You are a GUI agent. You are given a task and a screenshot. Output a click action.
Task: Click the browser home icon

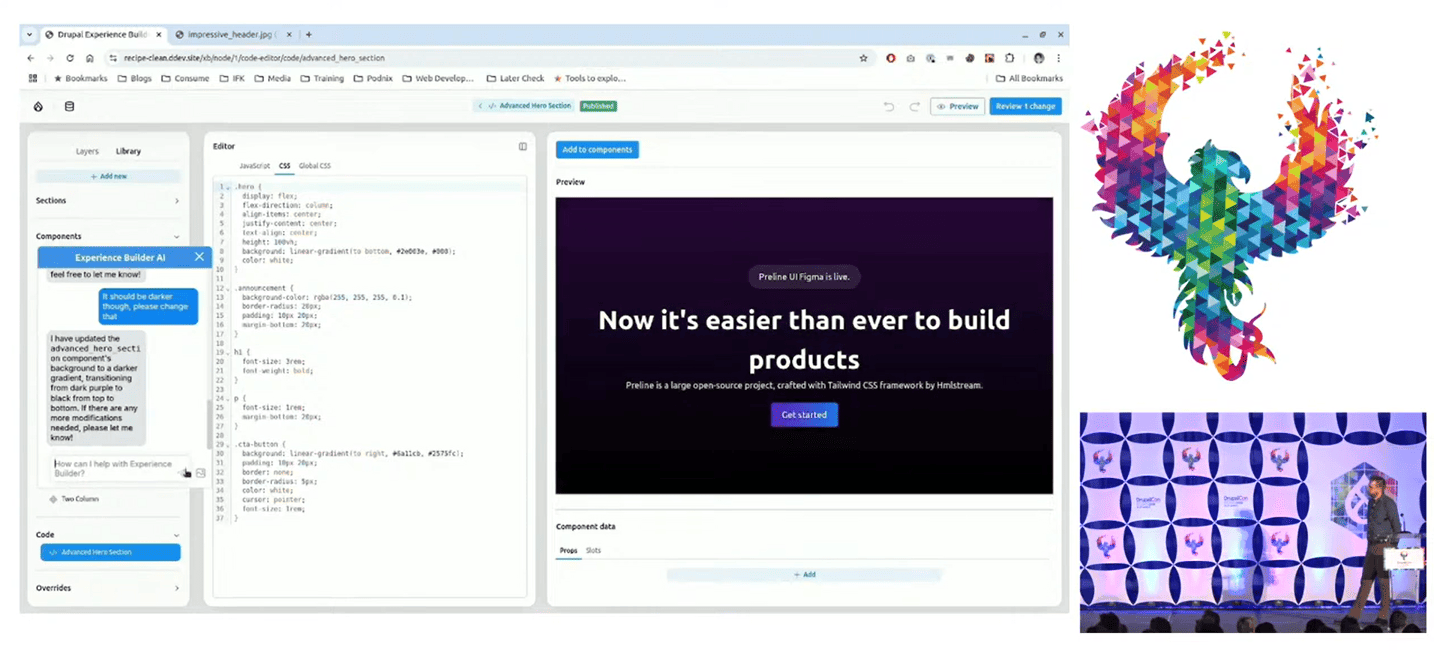tap(89, 58)
